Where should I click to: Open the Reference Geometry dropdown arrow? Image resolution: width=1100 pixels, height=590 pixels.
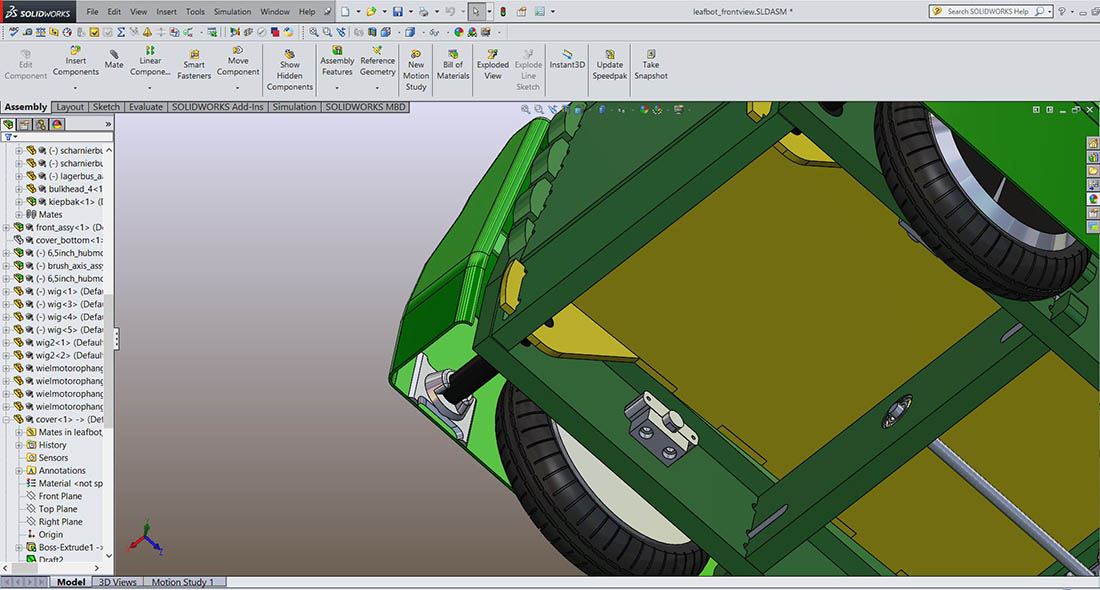coord(377,88)
